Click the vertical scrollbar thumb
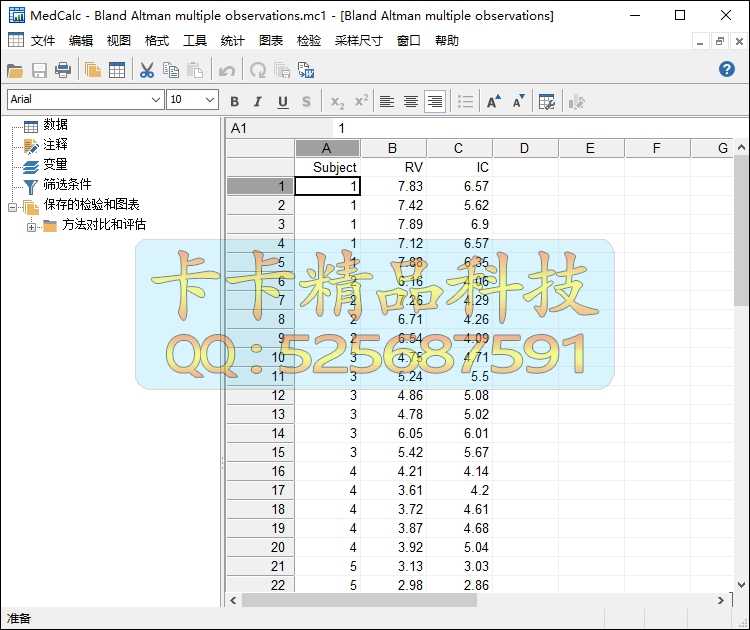750x630 pixels. (741, 231)
